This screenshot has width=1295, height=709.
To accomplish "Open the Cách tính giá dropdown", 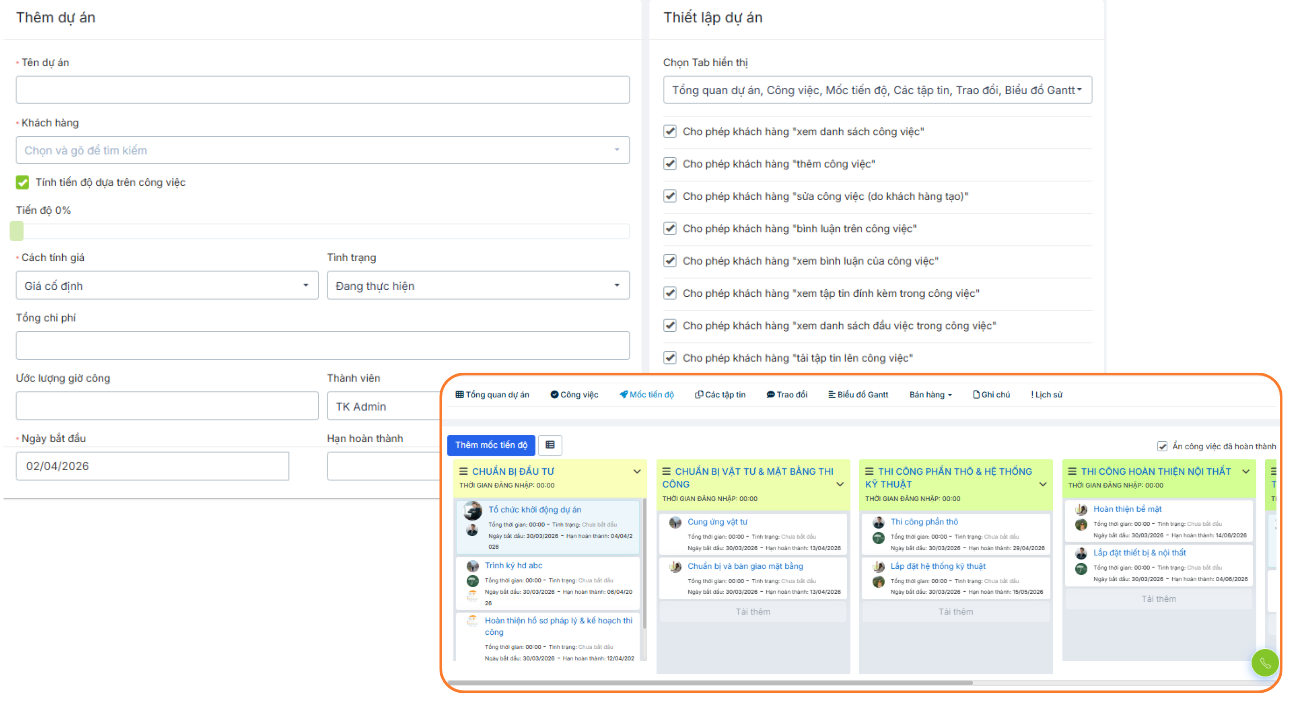I will [x=167, y=286].
